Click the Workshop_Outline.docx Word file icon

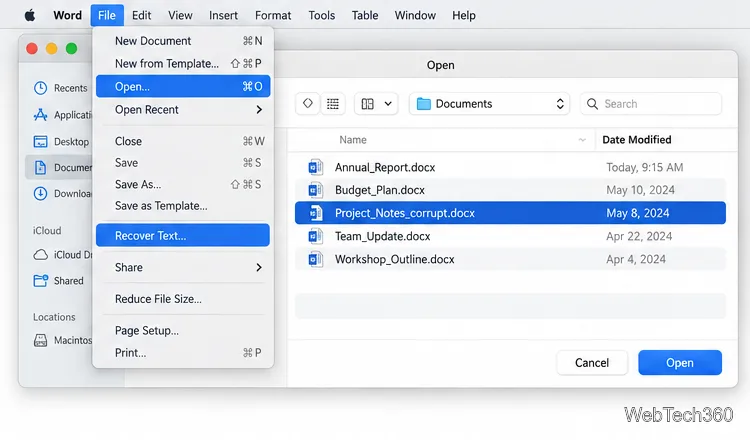315,259
